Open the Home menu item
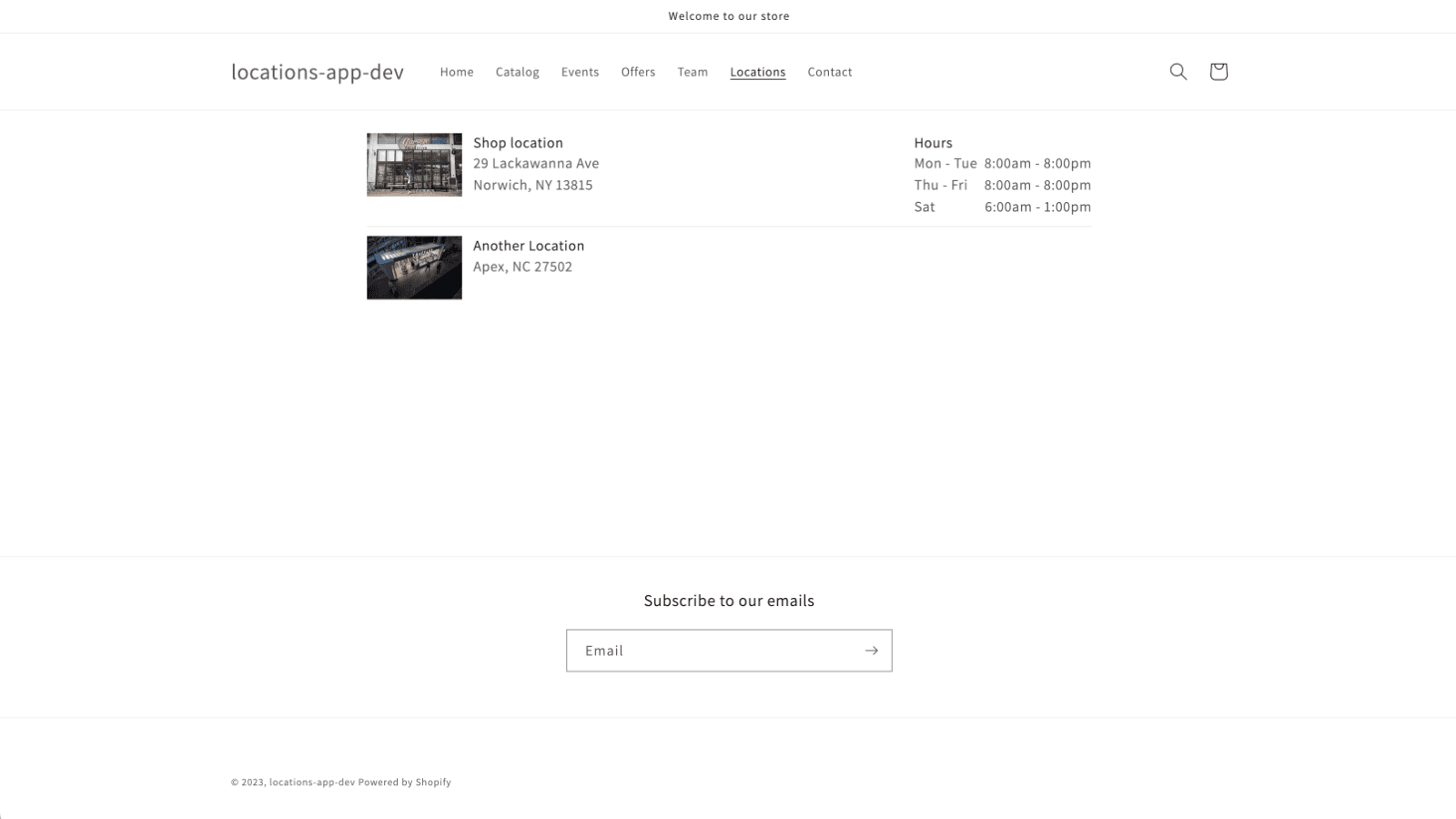 pos(456,71)
